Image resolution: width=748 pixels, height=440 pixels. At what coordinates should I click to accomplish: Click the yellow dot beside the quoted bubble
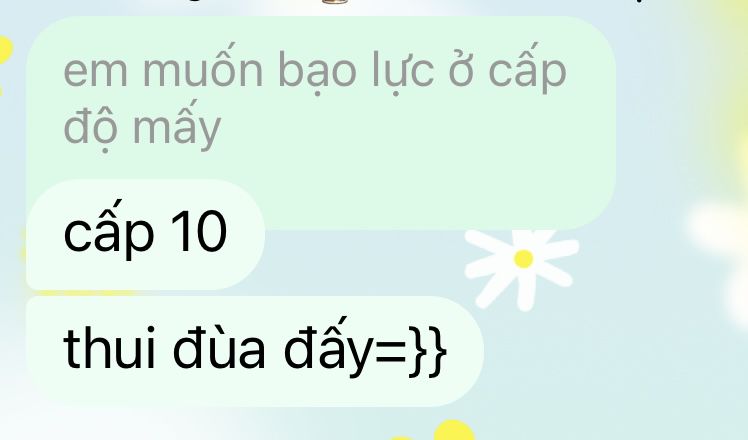pos(5,50)
